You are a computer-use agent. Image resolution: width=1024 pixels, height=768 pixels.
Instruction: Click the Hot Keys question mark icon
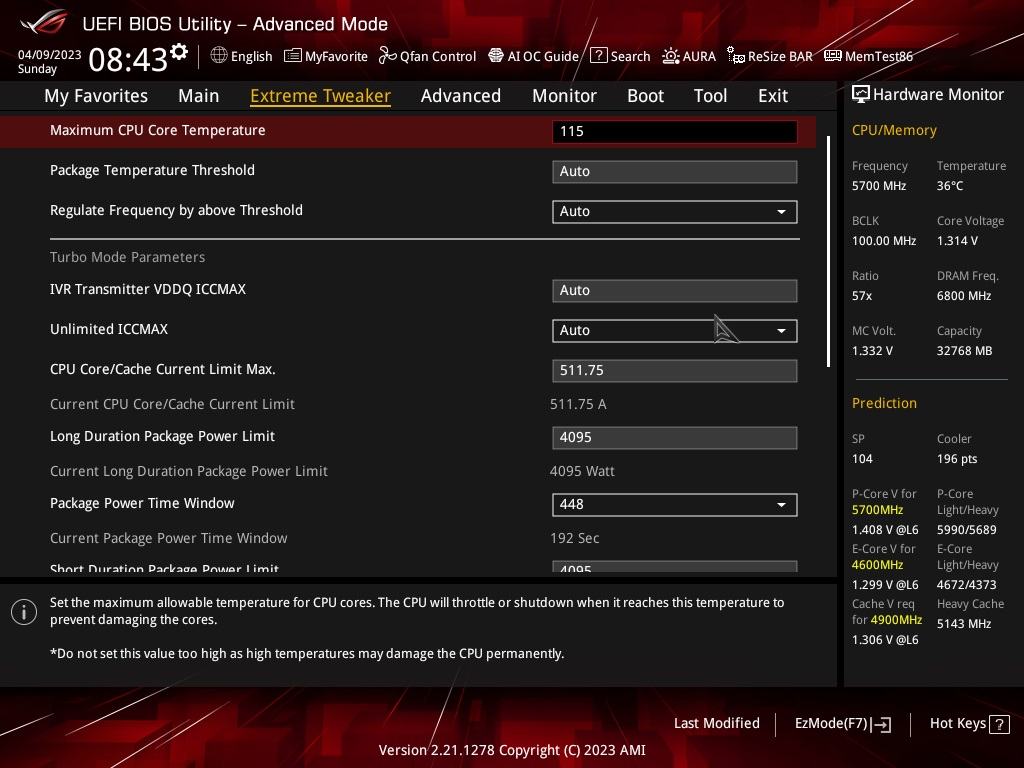[x=999, y=724]
